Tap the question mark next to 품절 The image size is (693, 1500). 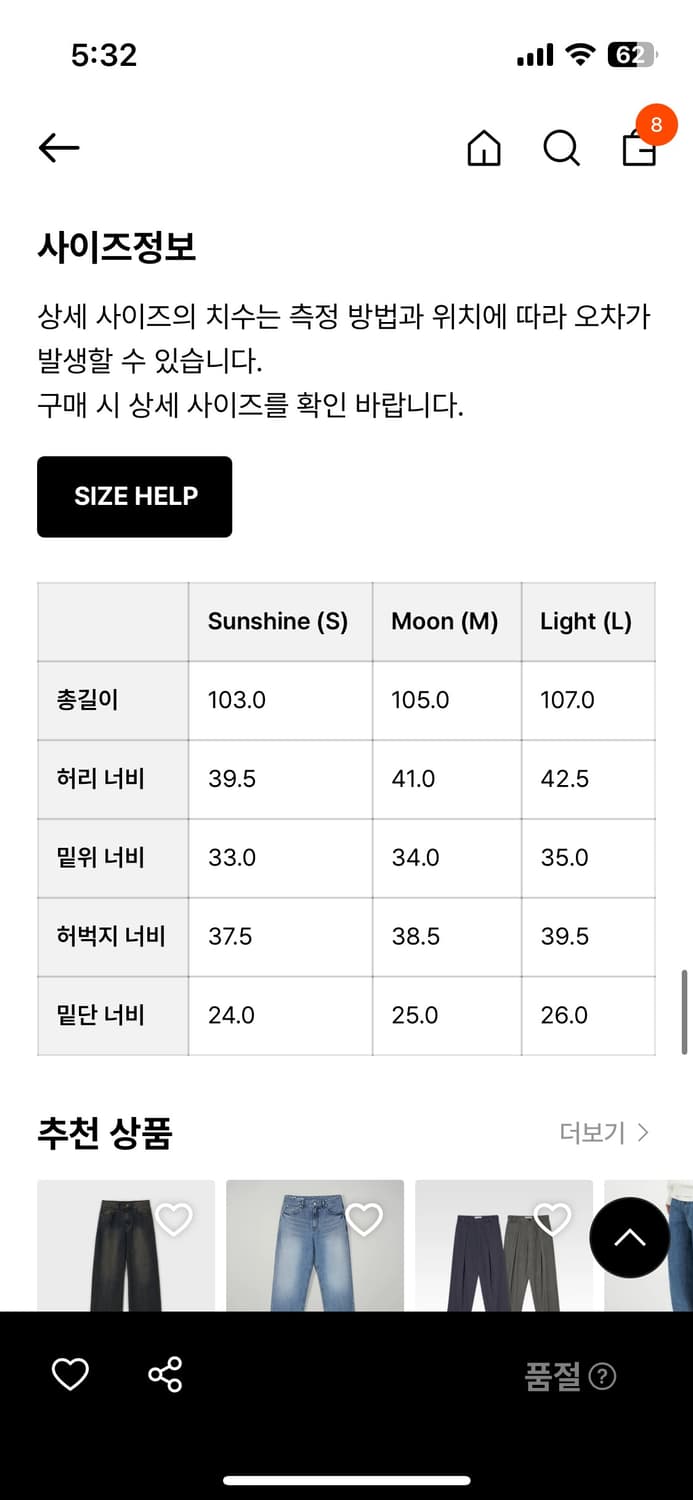(x=602, y=1376)
